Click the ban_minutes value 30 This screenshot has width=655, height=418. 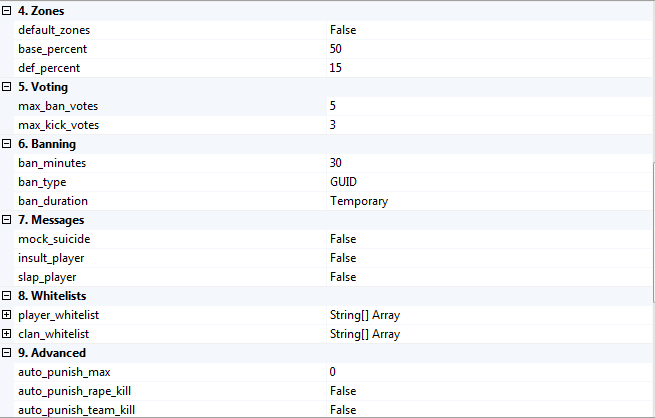click(337, 163)
